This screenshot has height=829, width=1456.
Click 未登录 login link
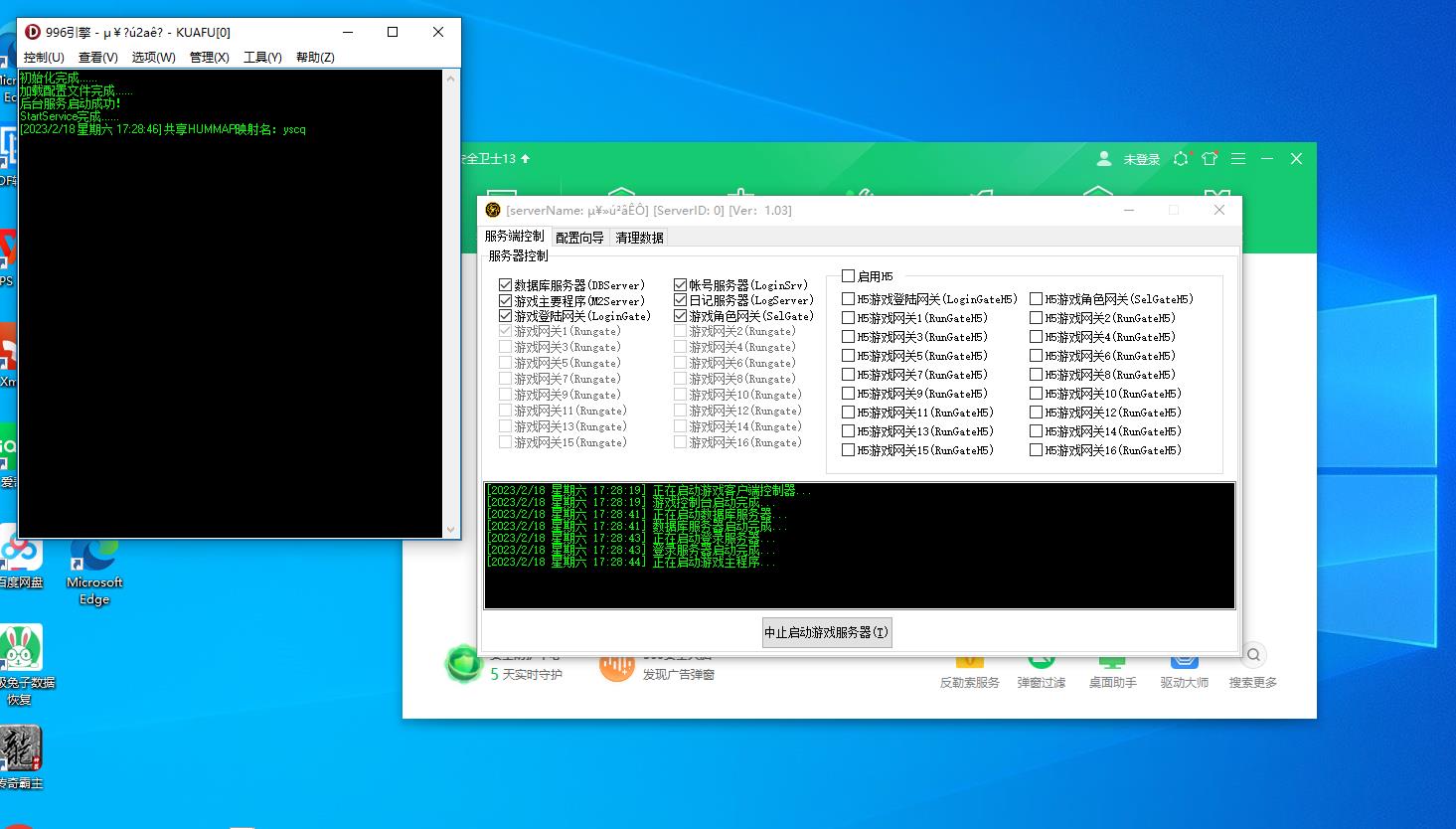click(x=1142, y=159)
